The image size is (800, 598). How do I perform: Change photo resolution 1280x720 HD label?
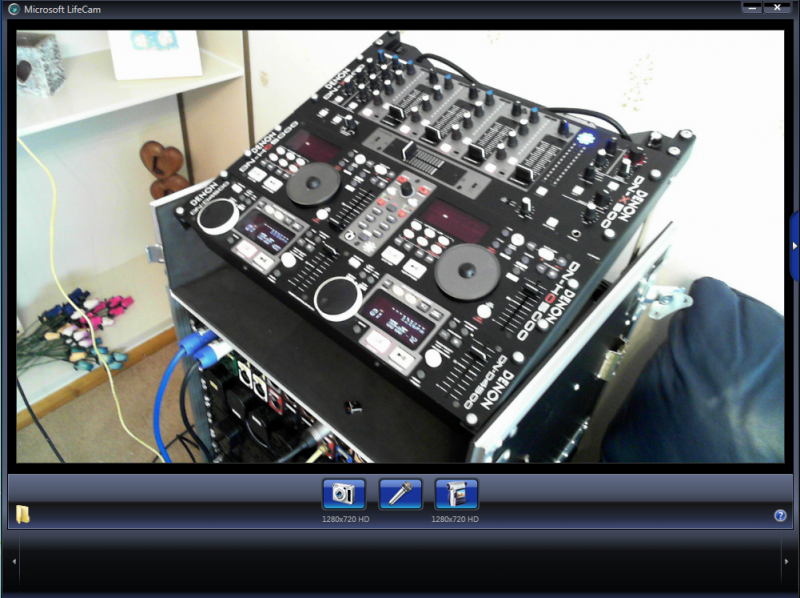(345, 519)
